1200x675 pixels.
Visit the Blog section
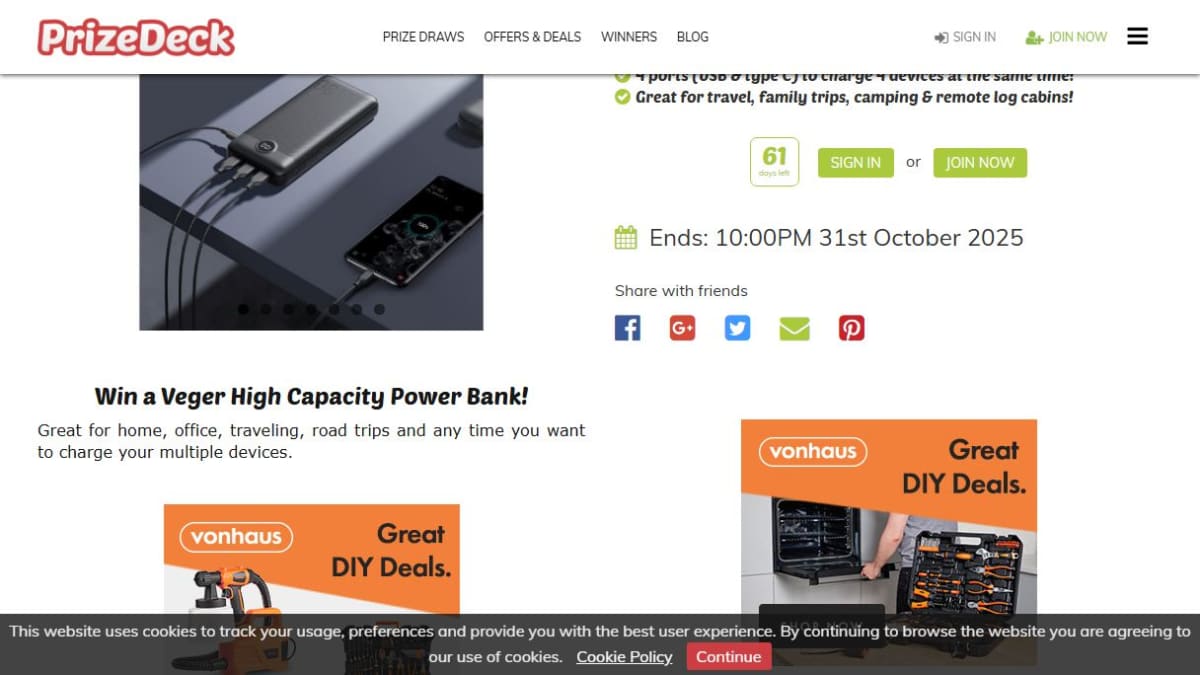tap(692, 37)
